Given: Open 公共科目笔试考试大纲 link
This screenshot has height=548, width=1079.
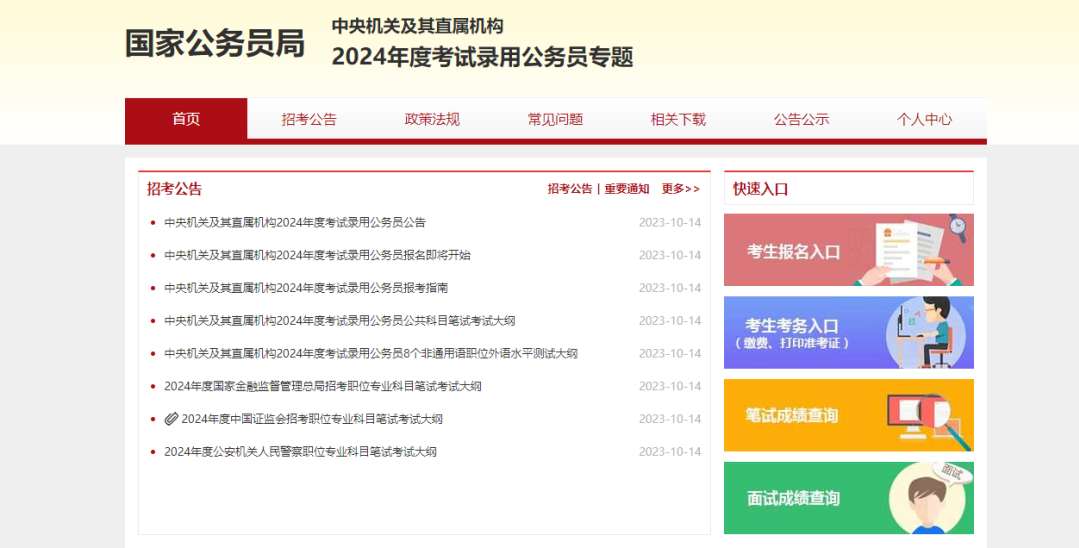Looking at the screenshot, I should tap(339, 321).
